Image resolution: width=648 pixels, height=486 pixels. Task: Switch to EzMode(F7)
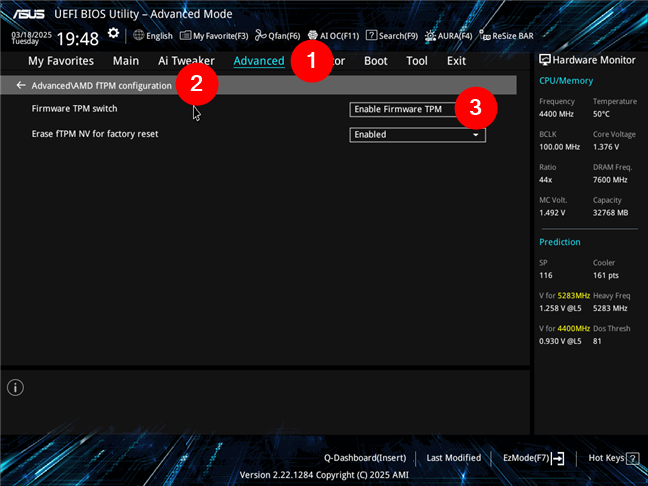534,458
